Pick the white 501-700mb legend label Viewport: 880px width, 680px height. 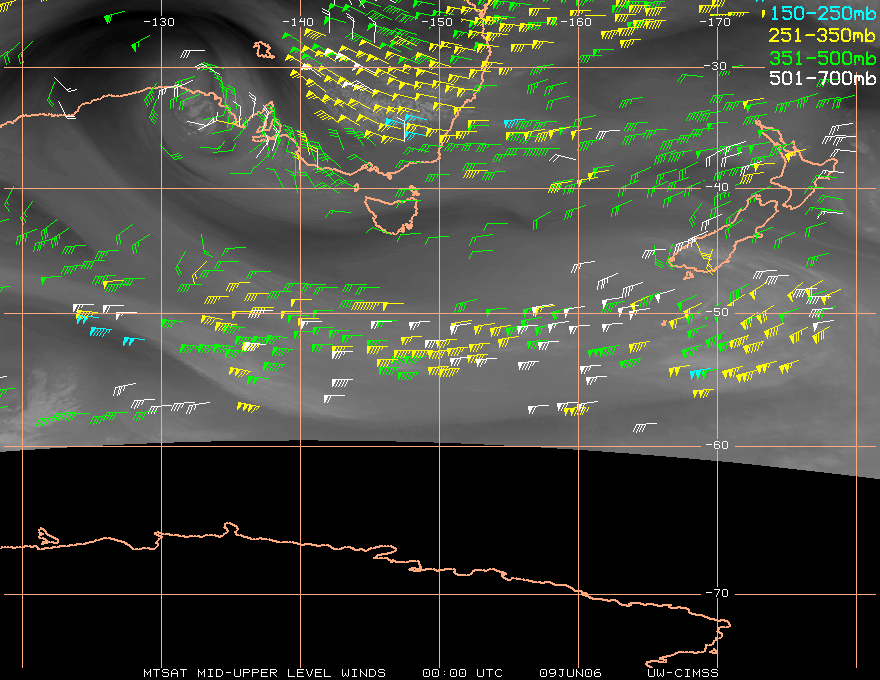[x=822, y=78]
